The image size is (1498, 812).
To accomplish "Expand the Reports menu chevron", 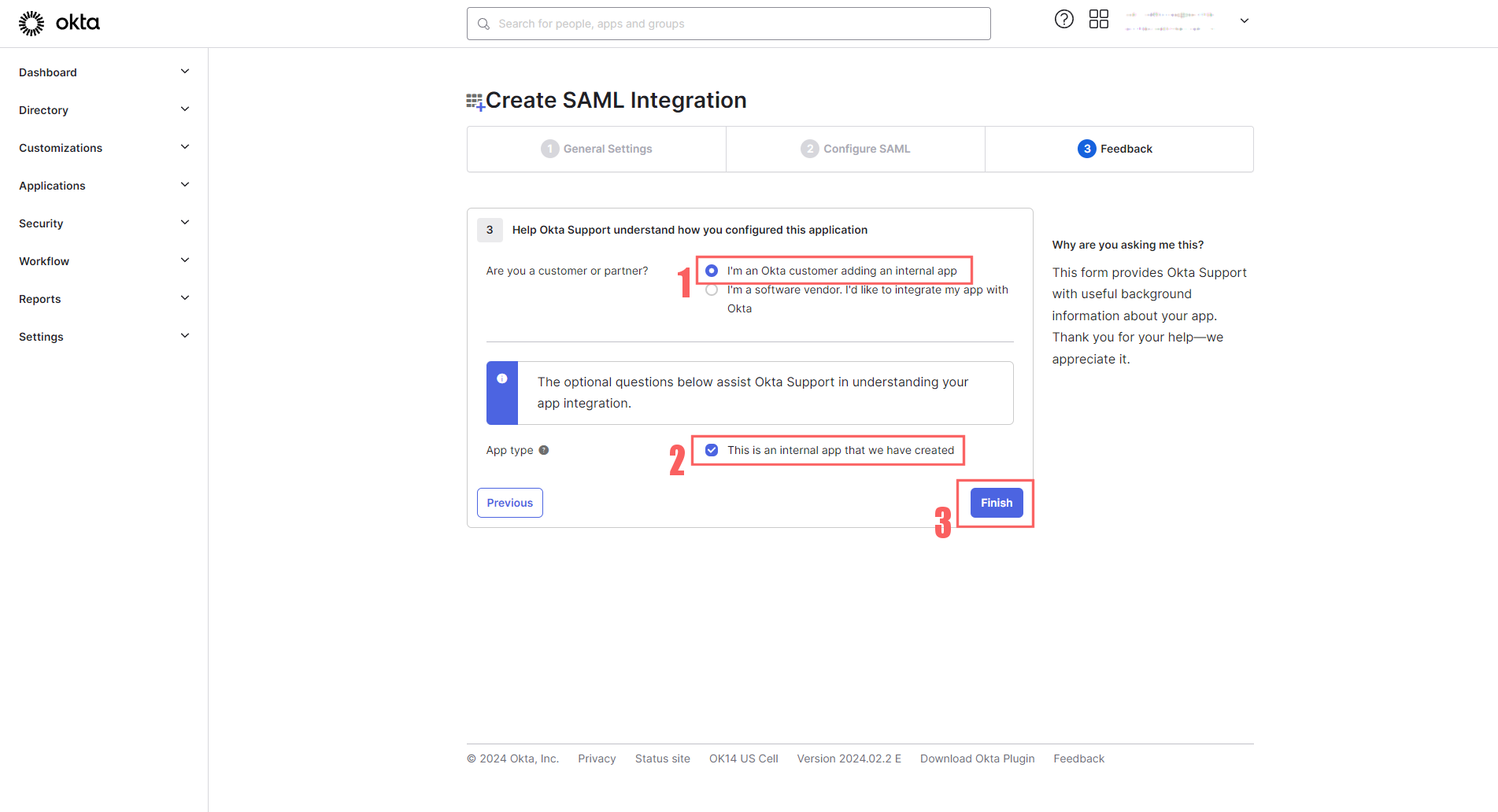I will pyautogui.click(x=185, y=298).
